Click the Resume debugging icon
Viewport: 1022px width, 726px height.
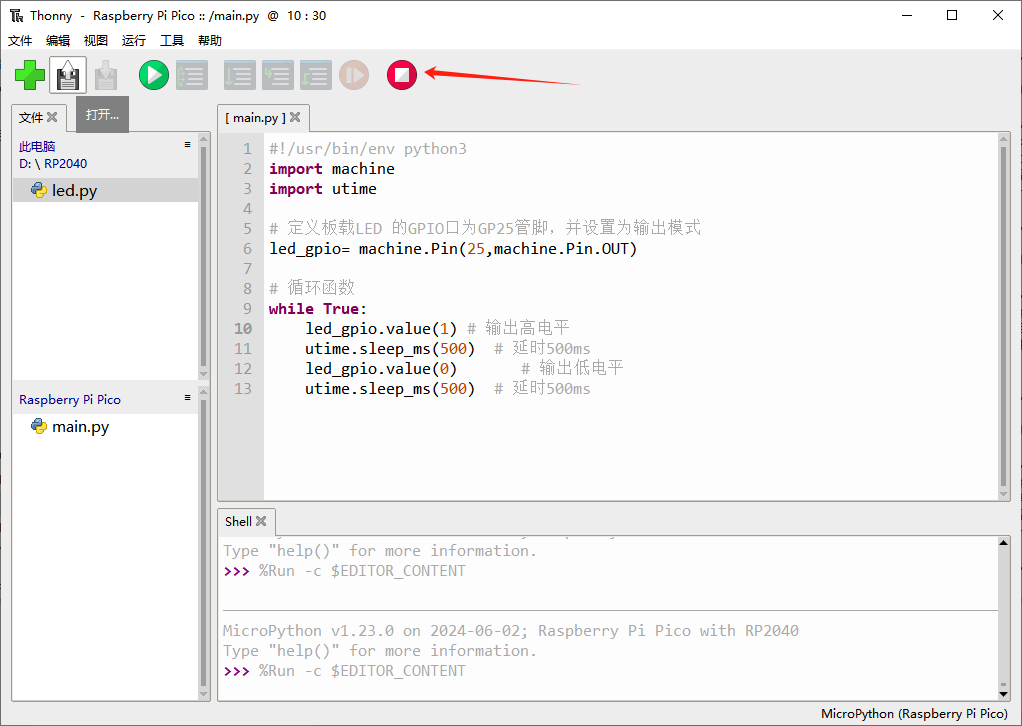tap(354, 75)
